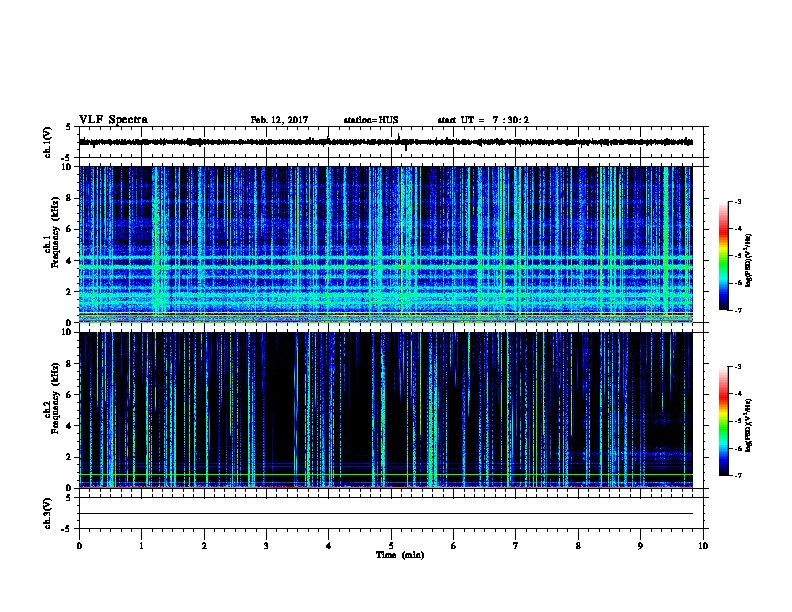Click the "station=HUS" label
The image size is (792, 612).
tap(371, 120)
